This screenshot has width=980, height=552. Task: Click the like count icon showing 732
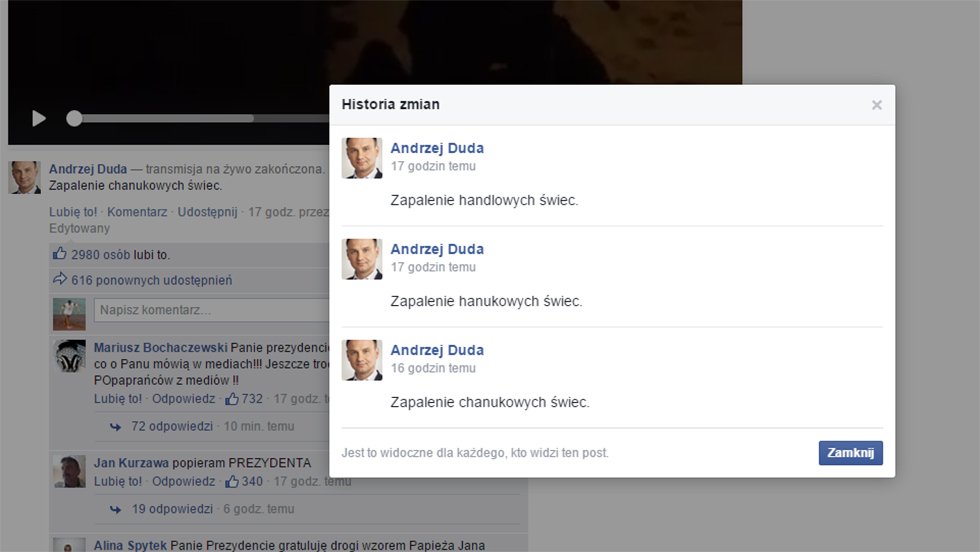point(232,399)
